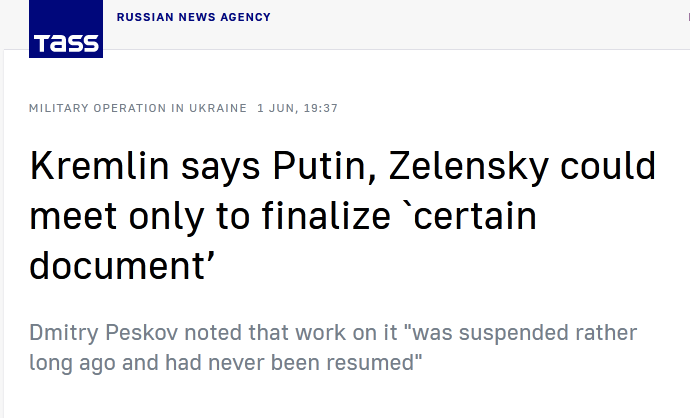The image size is (690, 418).
Task: Open the Russian News Agency header link
Action: coord(194,17)
